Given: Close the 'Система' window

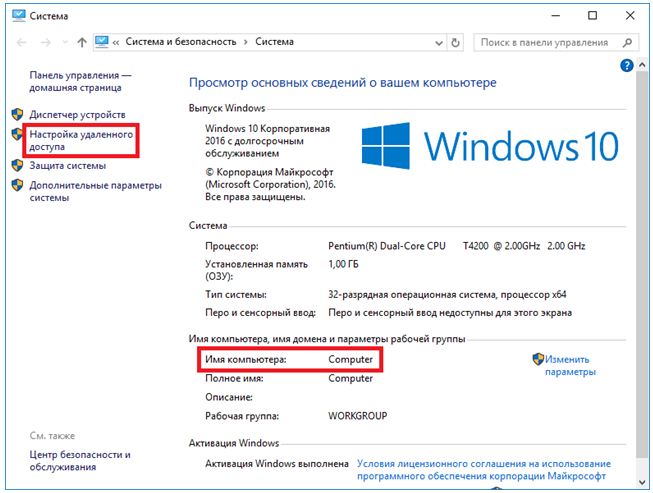Looking at the screenshot, I should [x=630, y=16].
